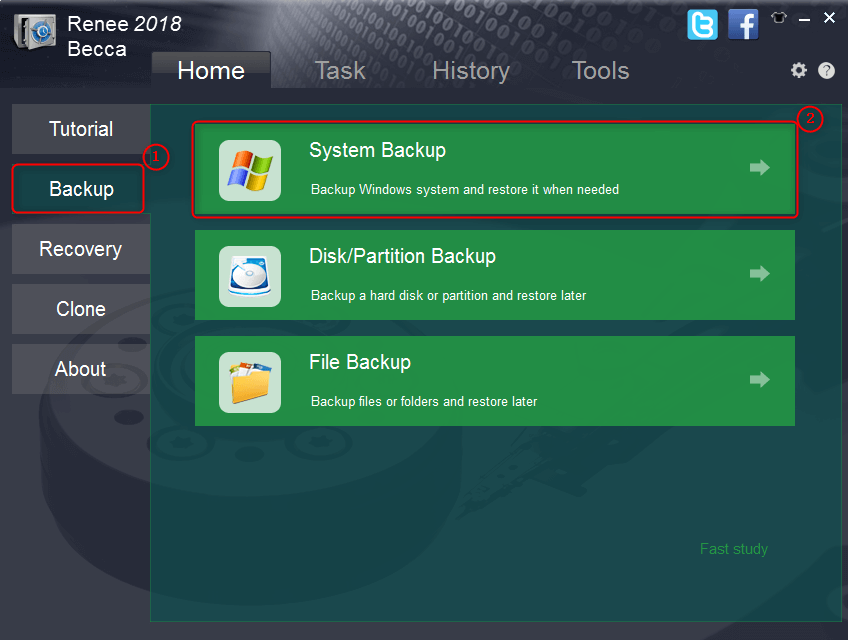Open Recovery section in sidebar
The width and height of the screenshot is (848, 640).
pyautogui.click(x=81, y=249)
